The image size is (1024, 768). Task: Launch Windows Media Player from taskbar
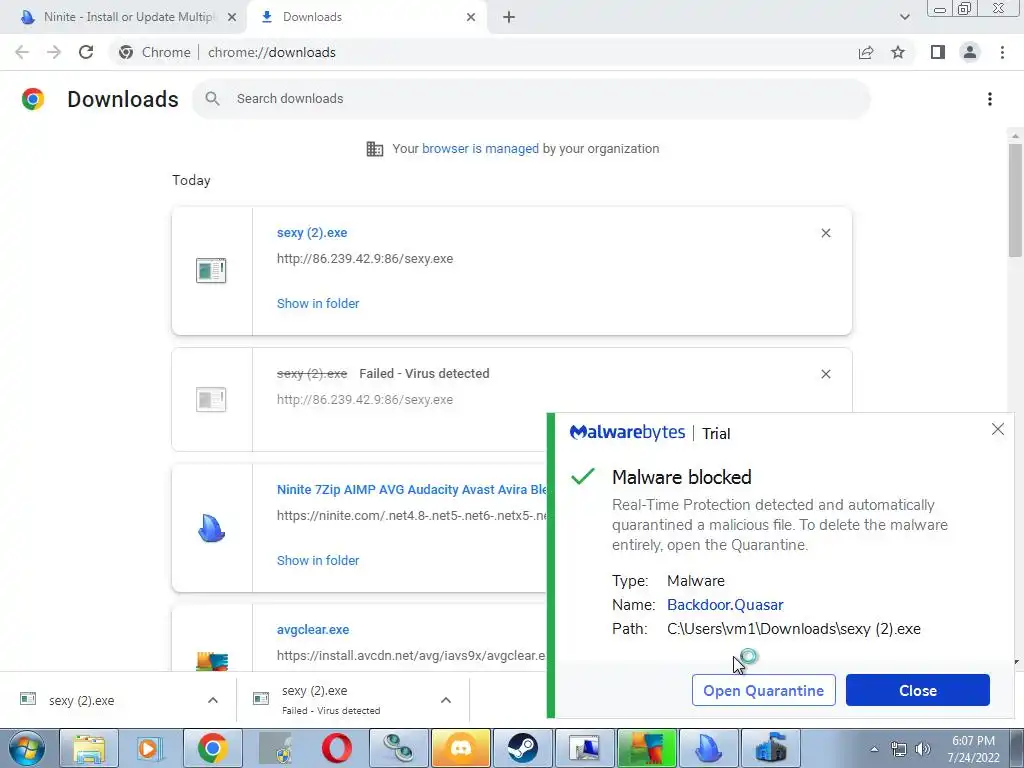pos(150,748)
